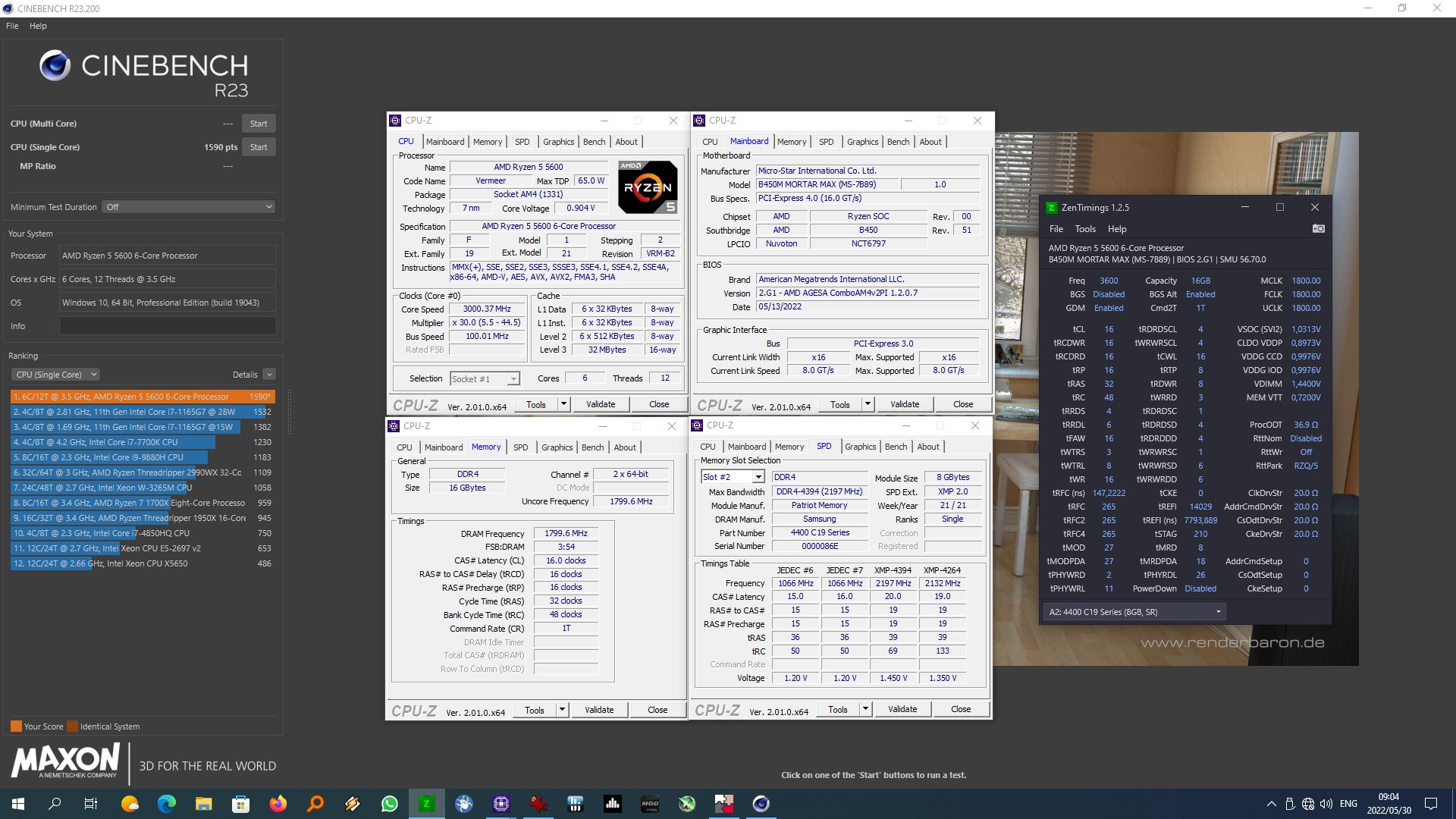Click the DRAM Frequency value 1799.6 MHz
Image resolution: width=1456 pixels, height=819 pixels.
click(x=566, y=533)
